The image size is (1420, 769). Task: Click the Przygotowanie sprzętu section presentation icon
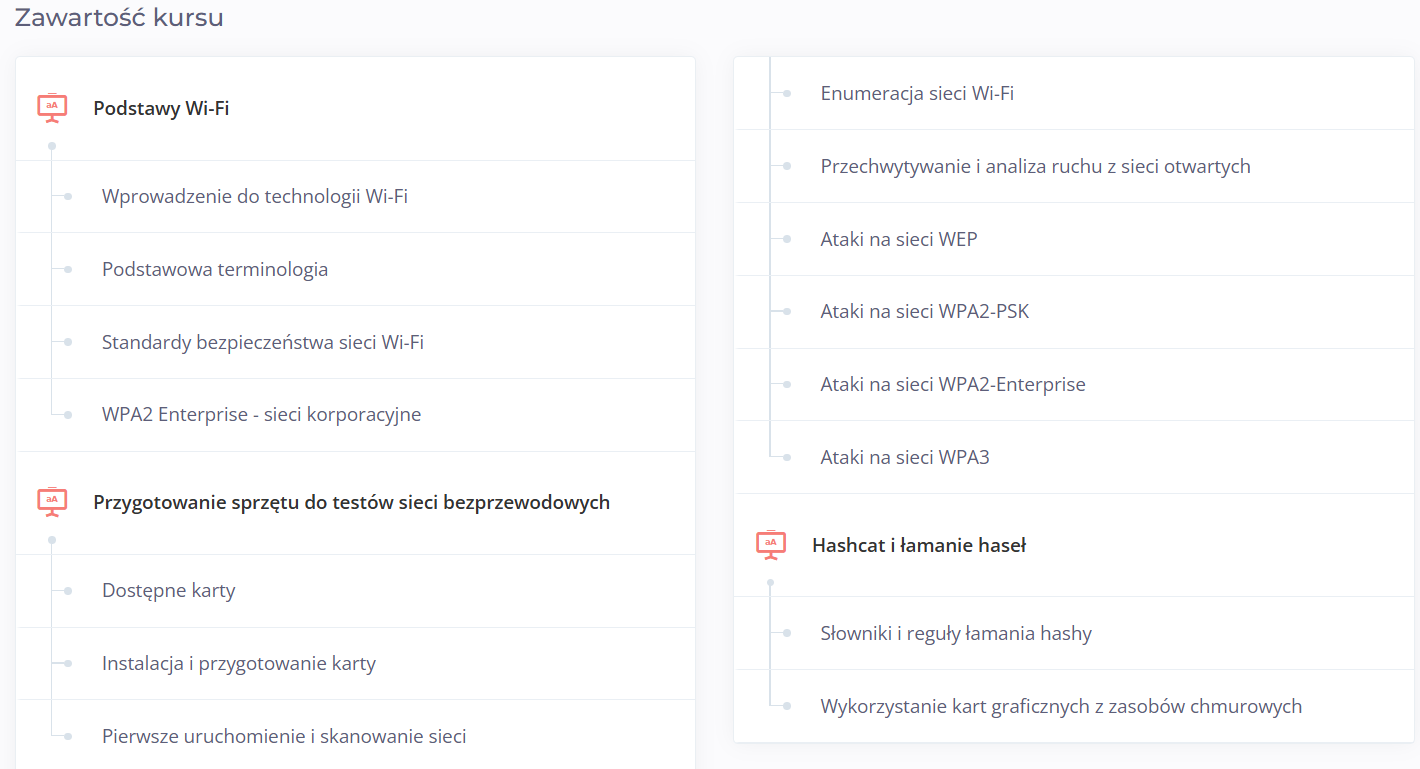coord(52,502)
